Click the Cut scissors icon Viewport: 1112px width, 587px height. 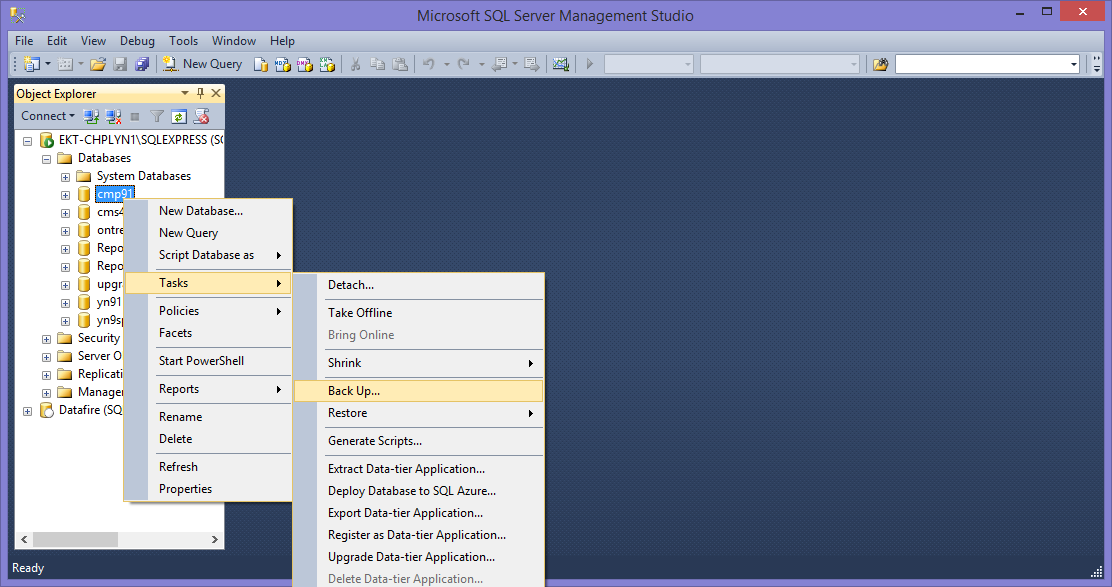355,65
